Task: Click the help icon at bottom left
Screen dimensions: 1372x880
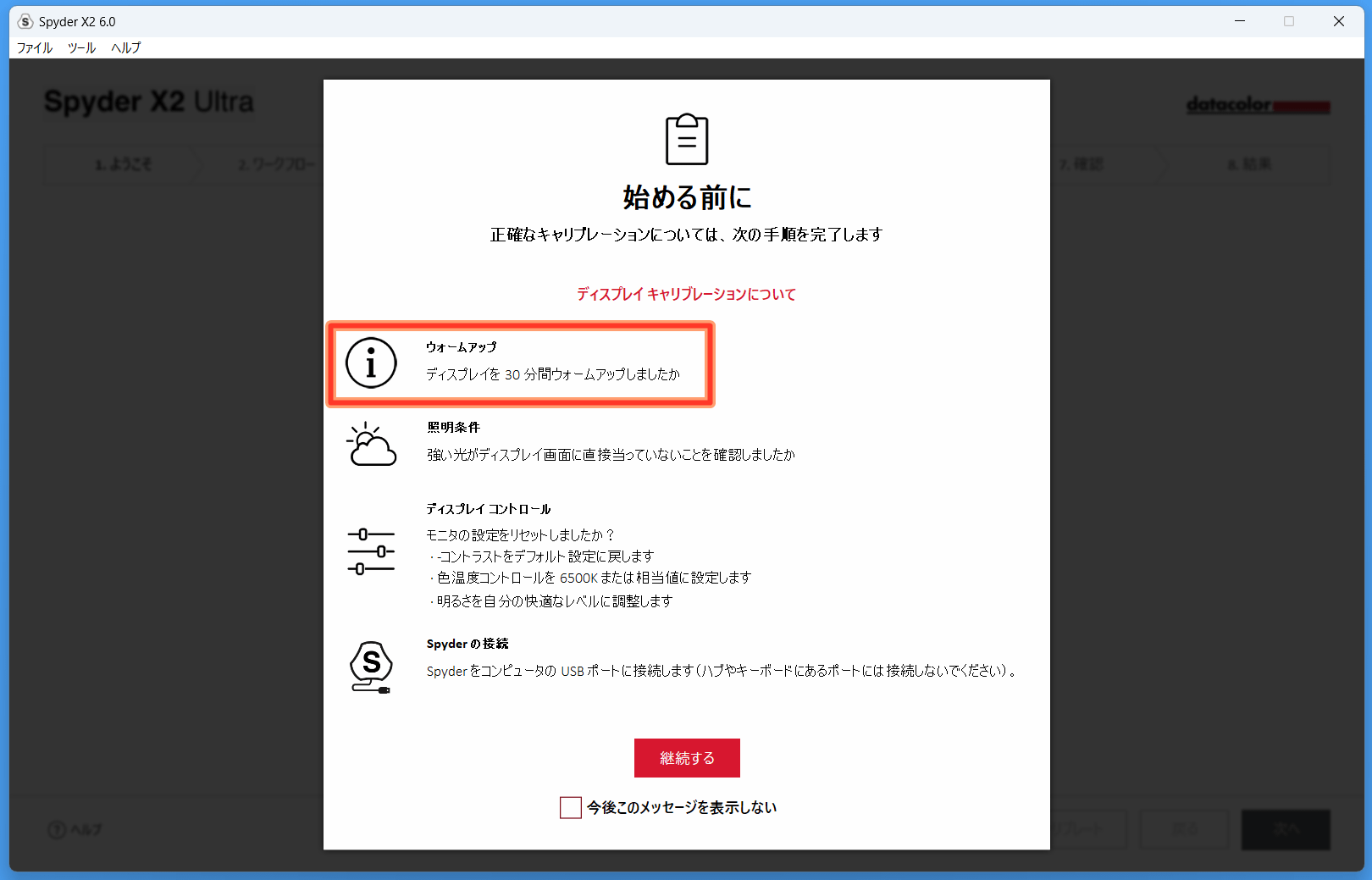Action: (x=57, y=829)
